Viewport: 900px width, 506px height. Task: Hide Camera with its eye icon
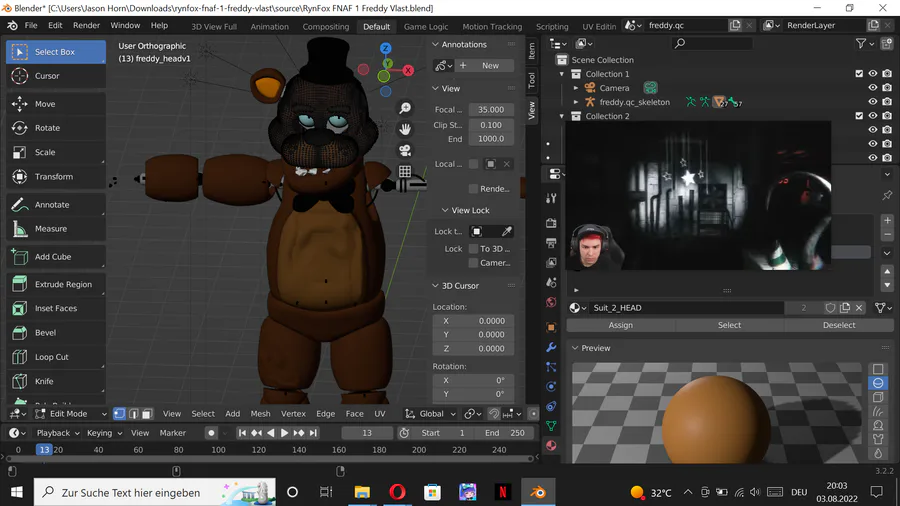point(873,88)
